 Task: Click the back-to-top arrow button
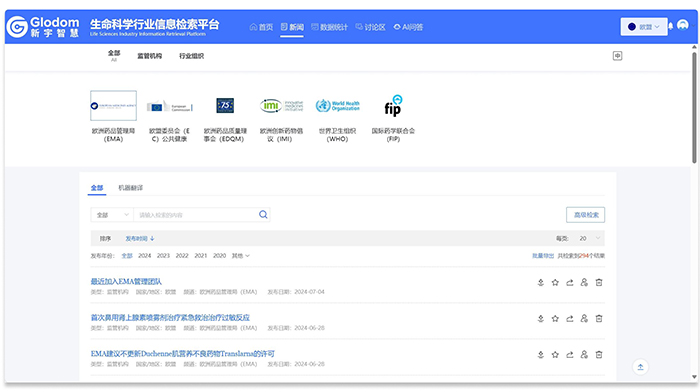[640, 367]
